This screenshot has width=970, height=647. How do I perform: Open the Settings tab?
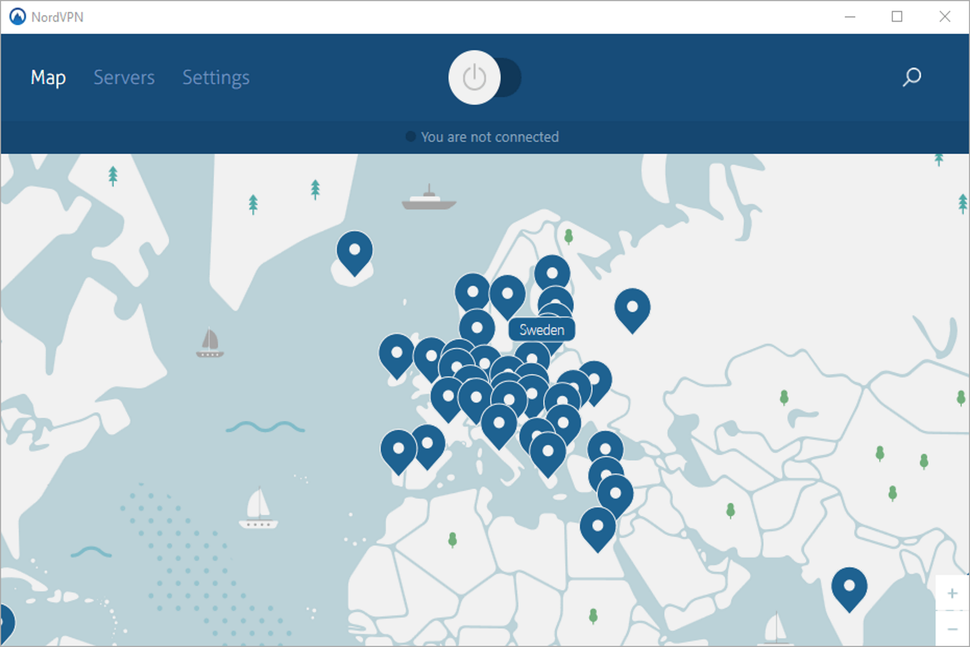216,77
